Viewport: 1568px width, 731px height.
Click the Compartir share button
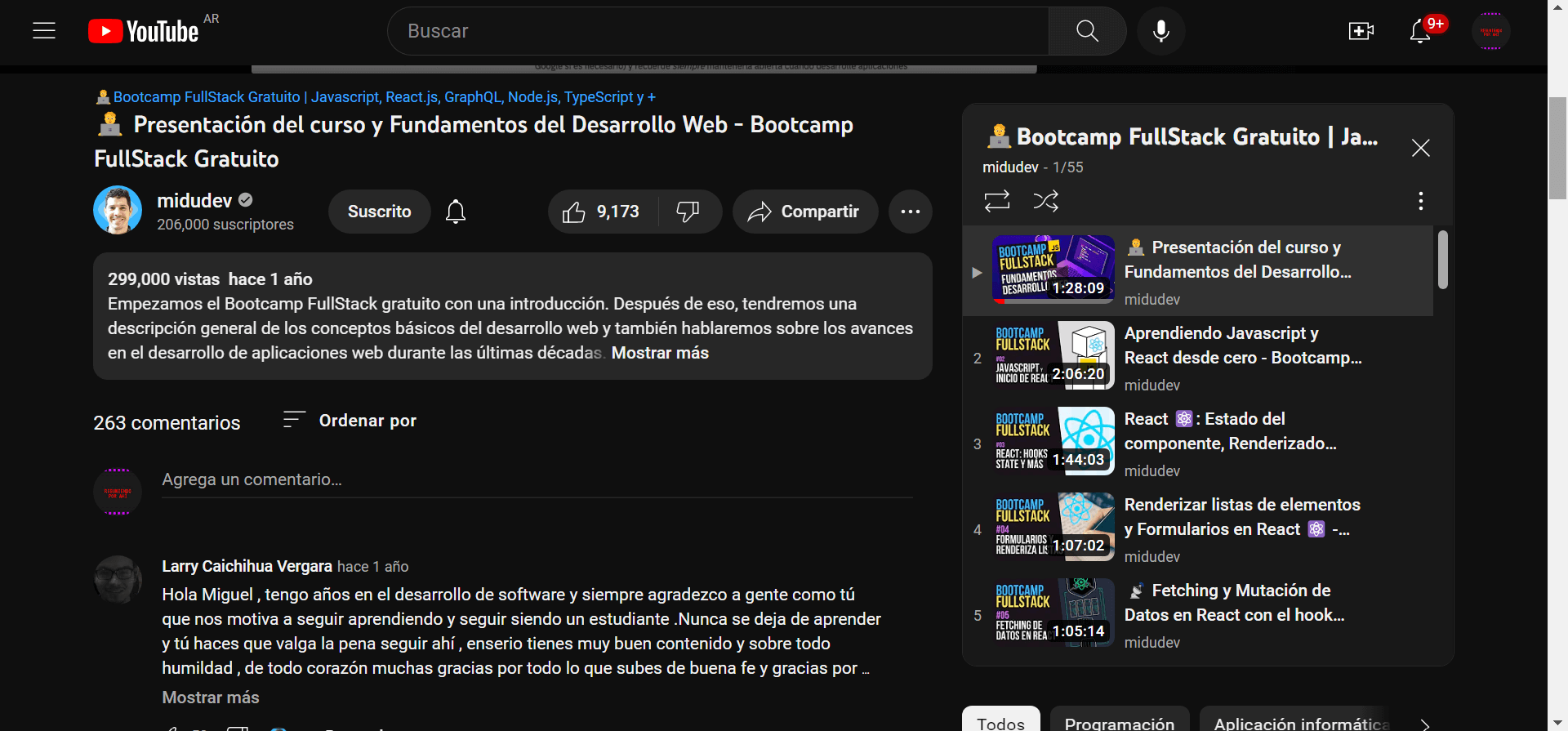click(x=805, y=212)
